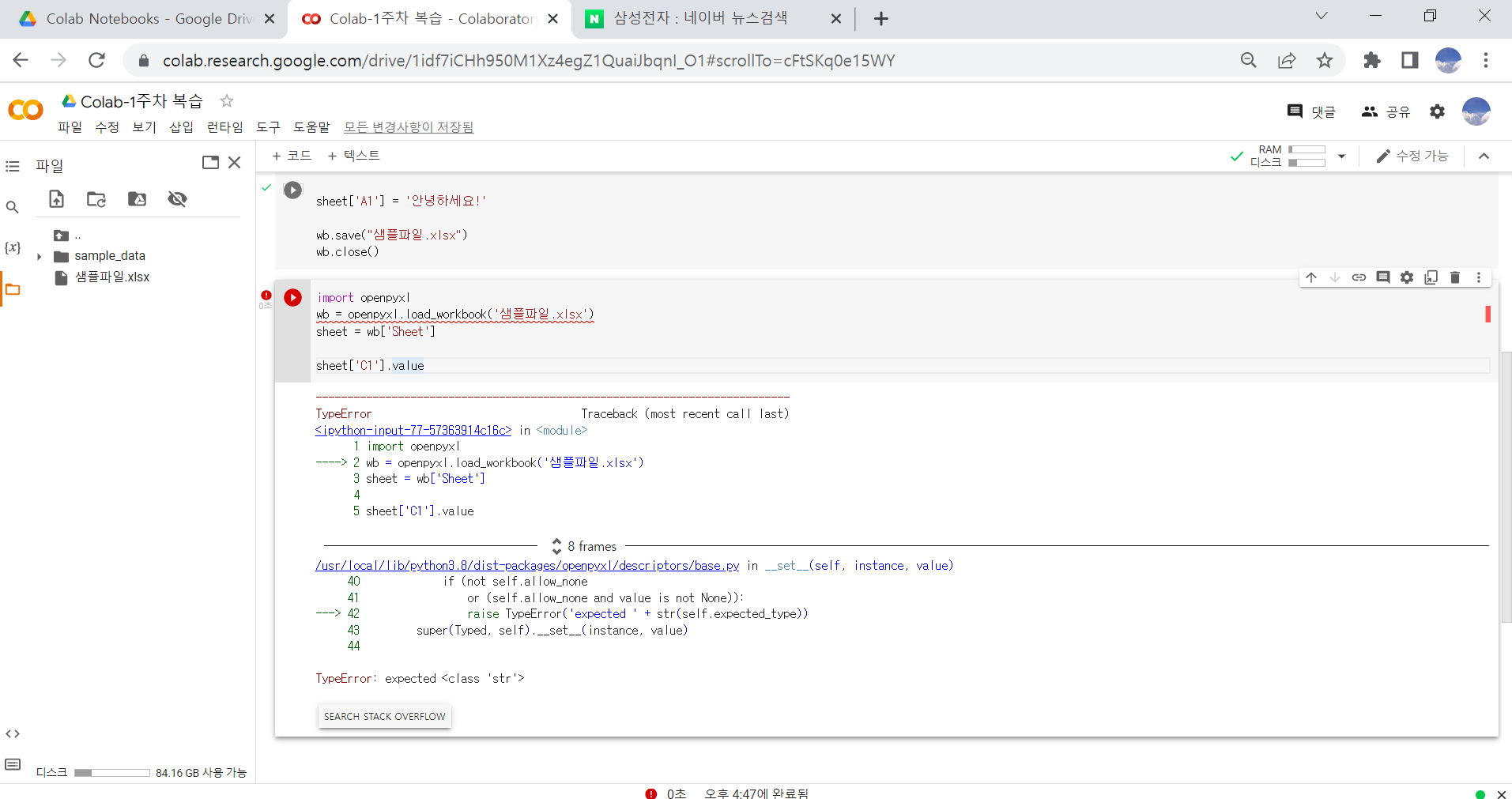
Task: Add comment to cell icon
Action: pyautogui.click(x=1383, y=277)
